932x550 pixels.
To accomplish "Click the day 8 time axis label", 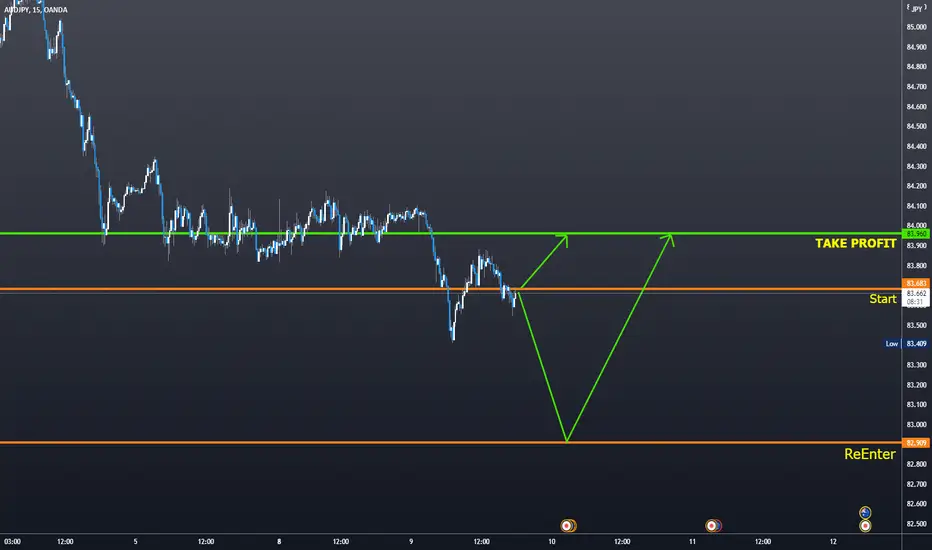I will (x=279, y=542).
